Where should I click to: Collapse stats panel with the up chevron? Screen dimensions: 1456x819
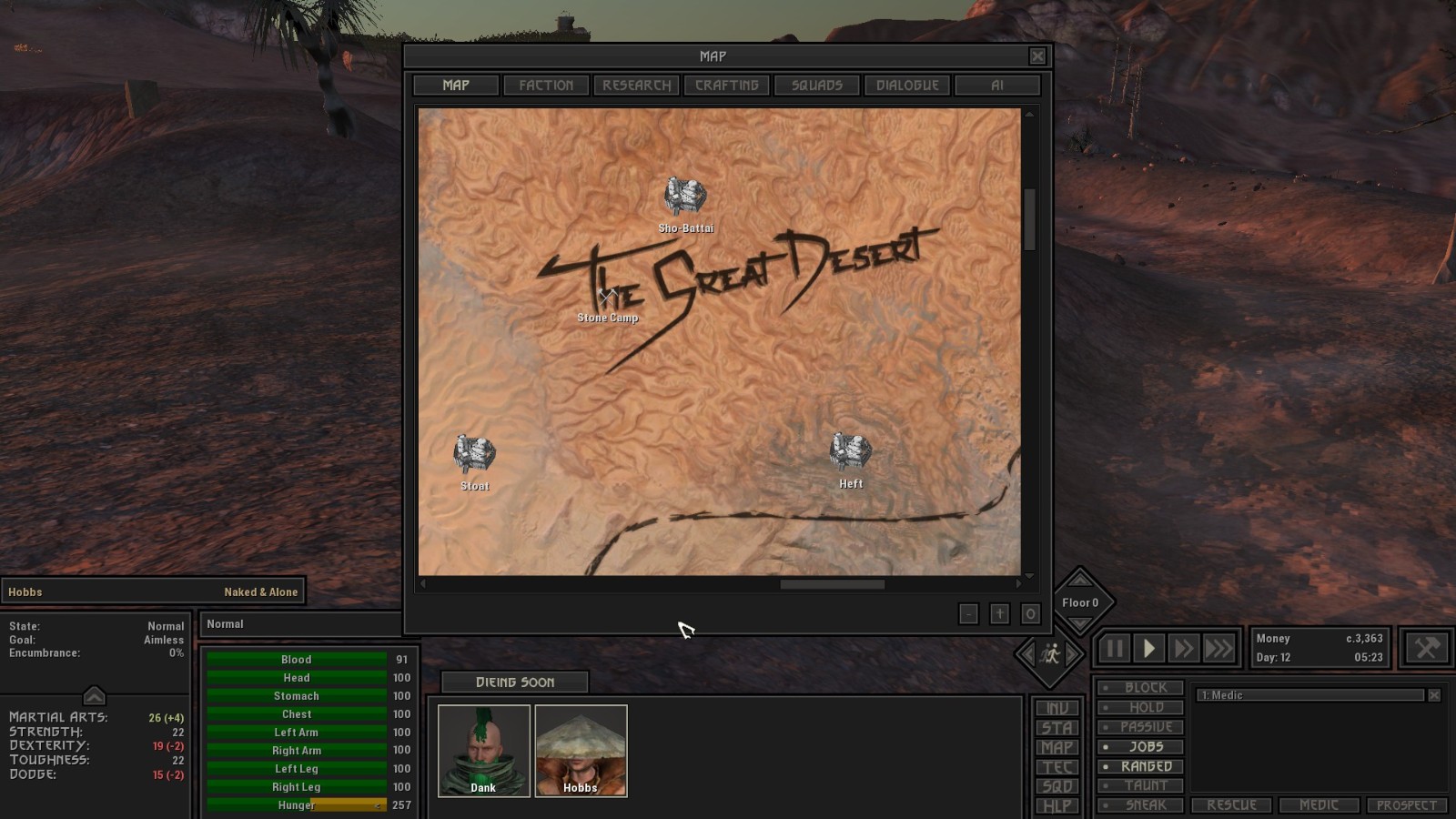pos(94,696)
